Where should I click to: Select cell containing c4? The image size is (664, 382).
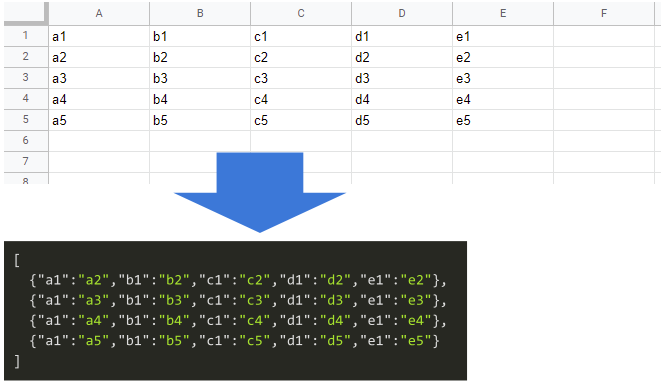(301, 99)
